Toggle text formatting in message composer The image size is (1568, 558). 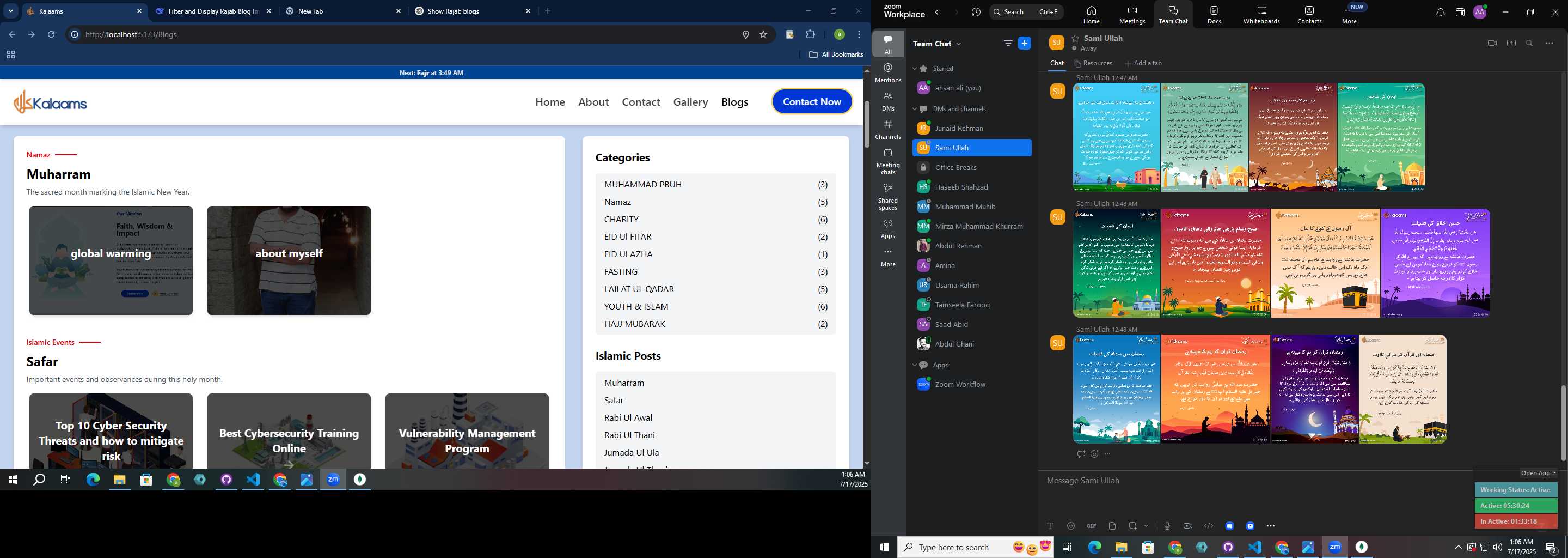coord(1050,526)
